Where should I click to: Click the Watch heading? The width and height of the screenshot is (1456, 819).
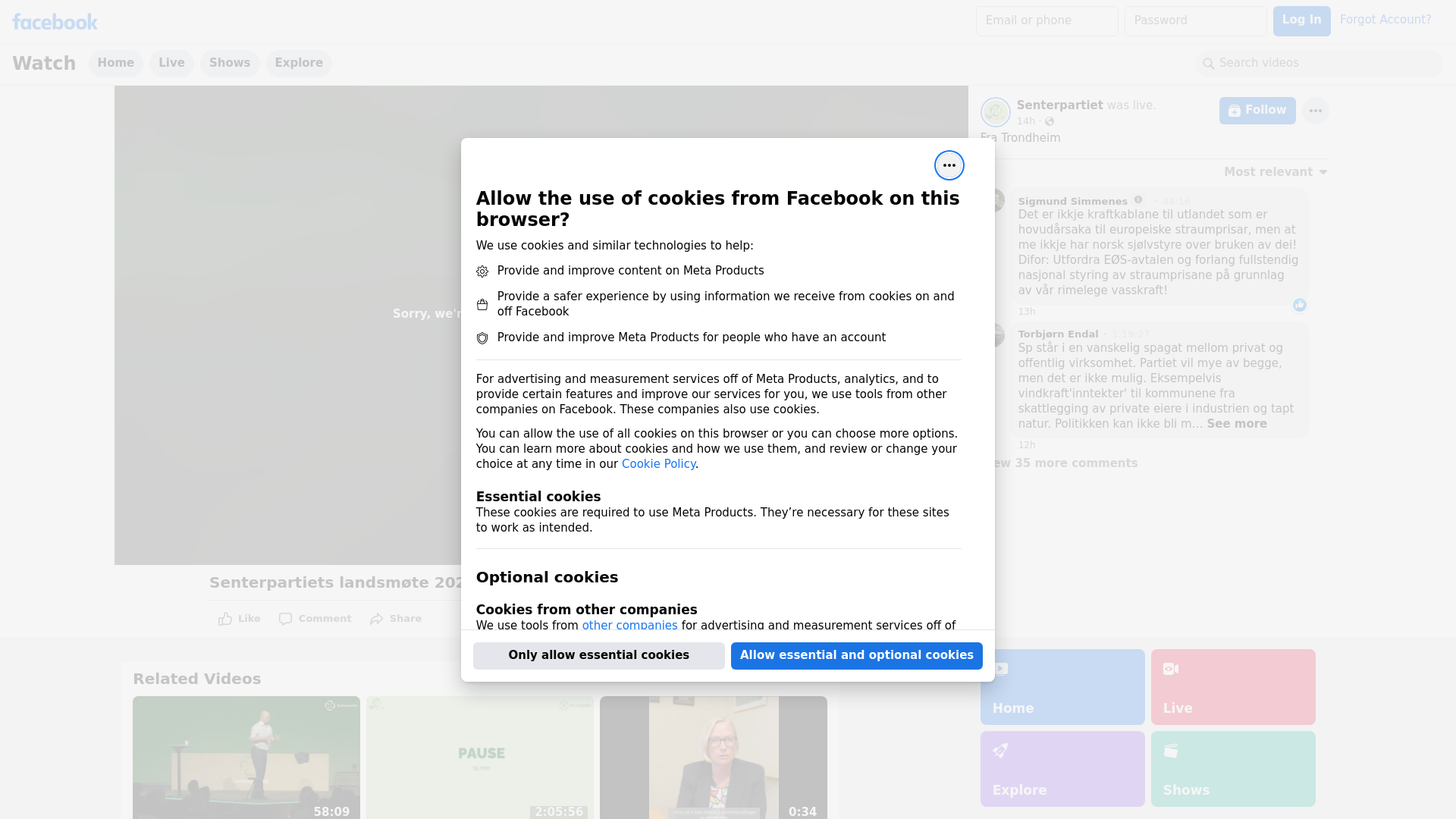click(44, 64)
